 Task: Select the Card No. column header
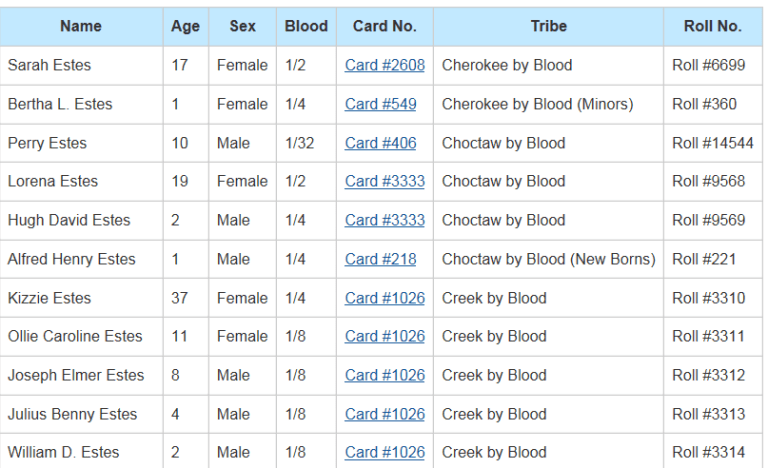tap(384, 26)
